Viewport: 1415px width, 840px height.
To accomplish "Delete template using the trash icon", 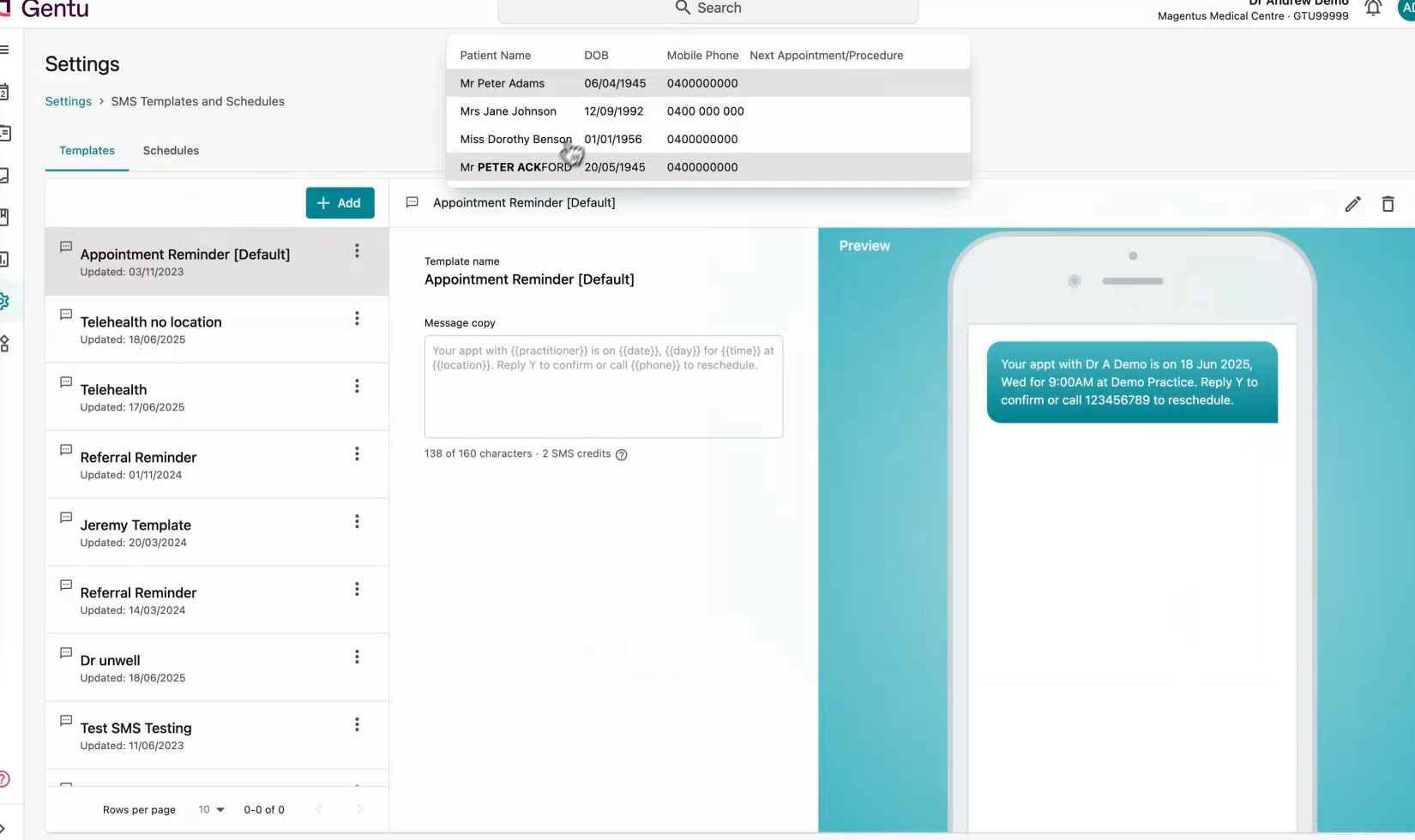I will [x=1388, y=204].
